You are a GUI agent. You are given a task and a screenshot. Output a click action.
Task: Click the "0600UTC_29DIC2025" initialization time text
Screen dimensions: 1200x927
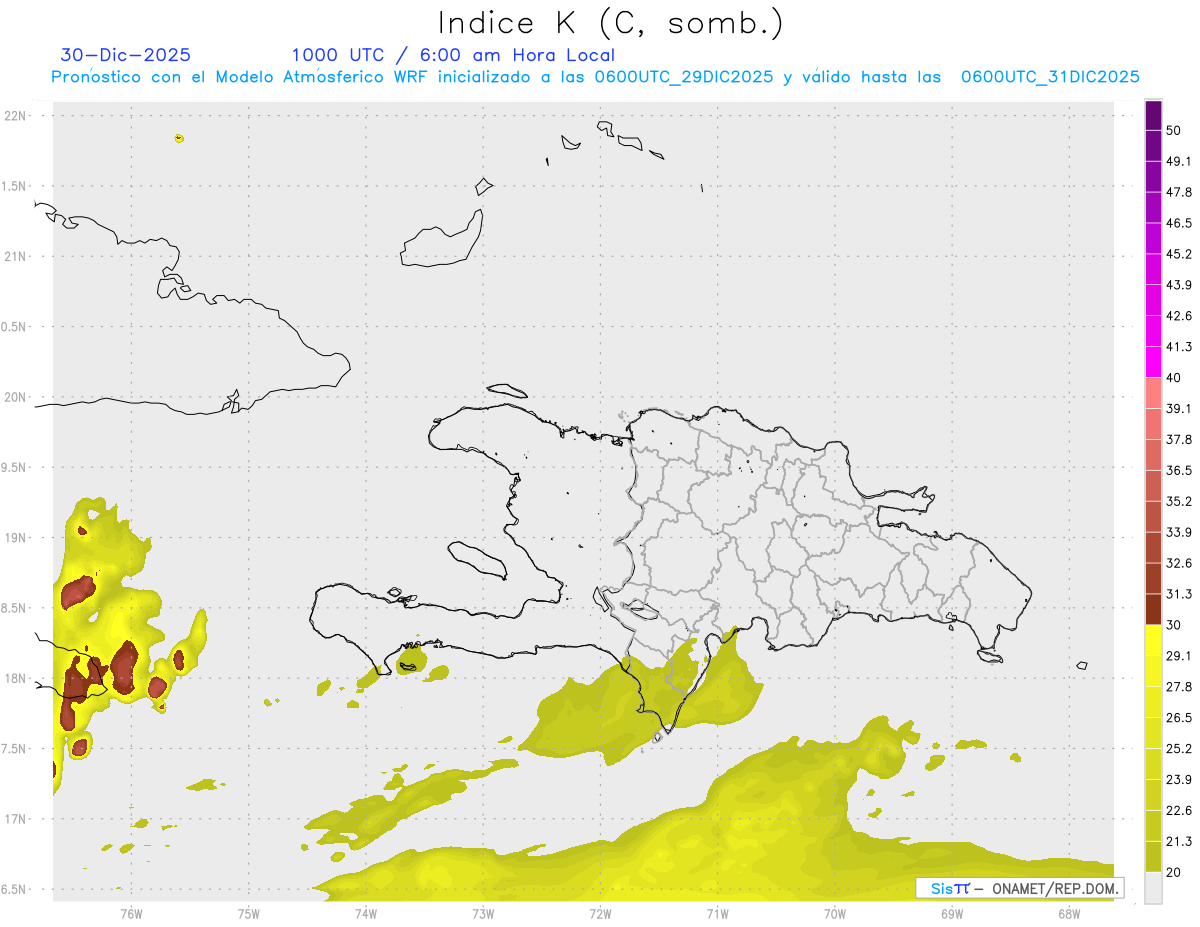click(684, 77)
